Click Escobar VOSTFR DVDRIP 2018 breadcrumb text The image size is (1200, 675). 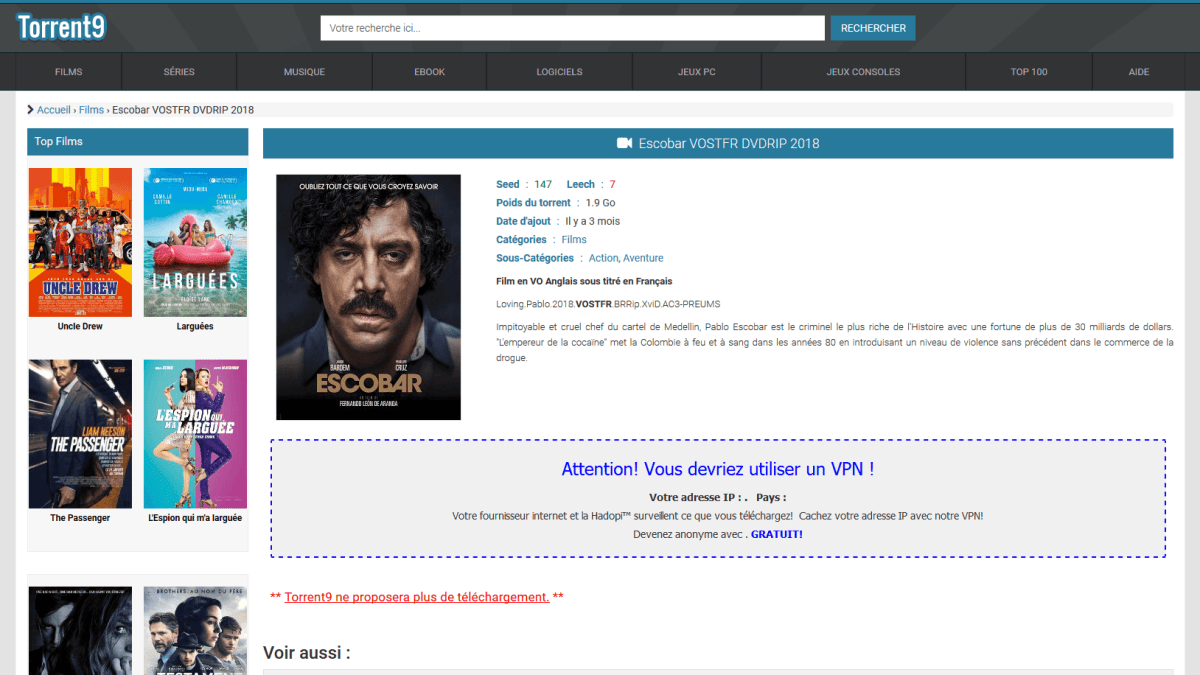183,110
